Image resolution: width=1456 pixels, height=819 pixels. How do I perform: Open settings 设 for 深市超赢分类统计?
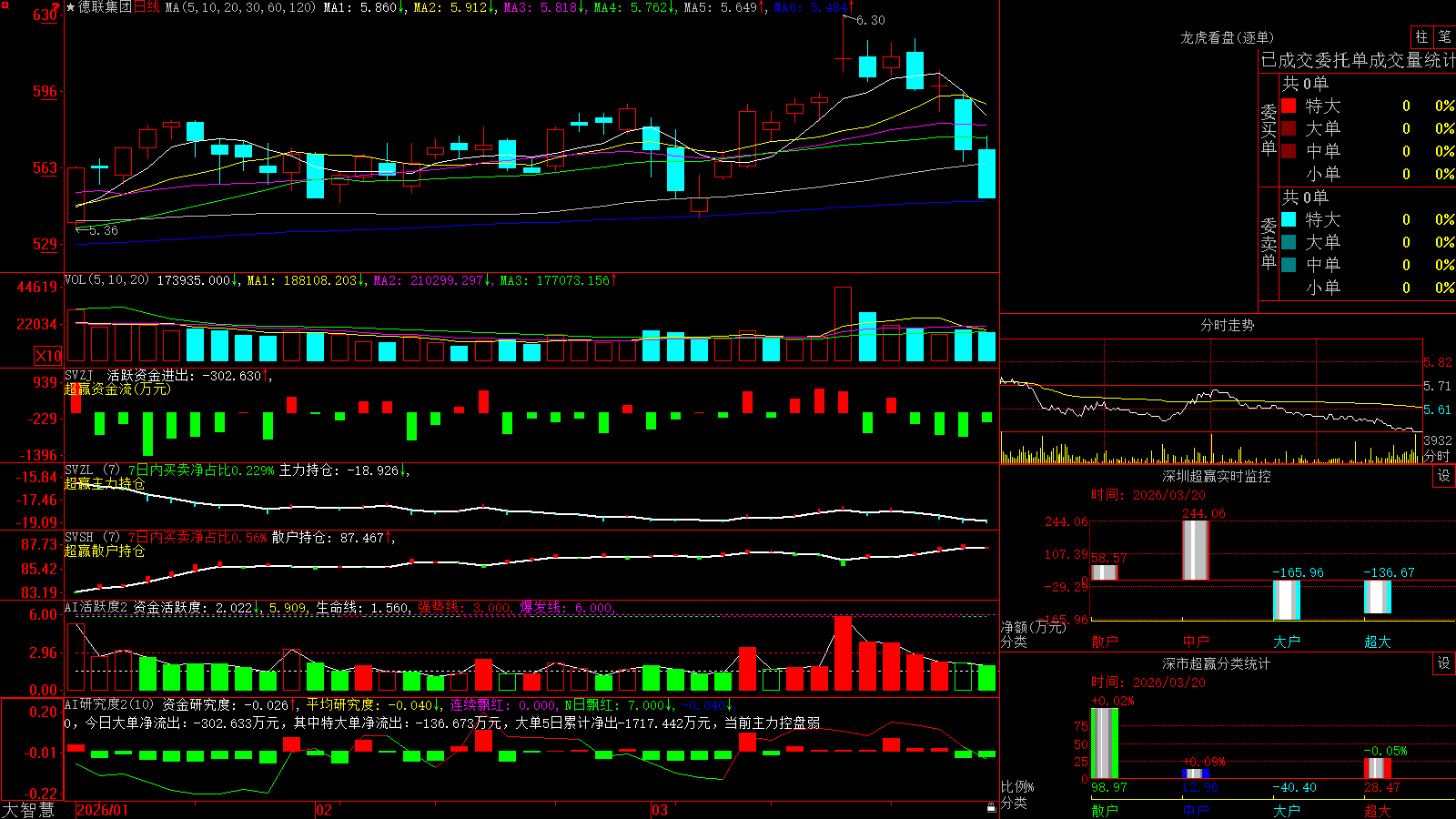point(1444,663)
